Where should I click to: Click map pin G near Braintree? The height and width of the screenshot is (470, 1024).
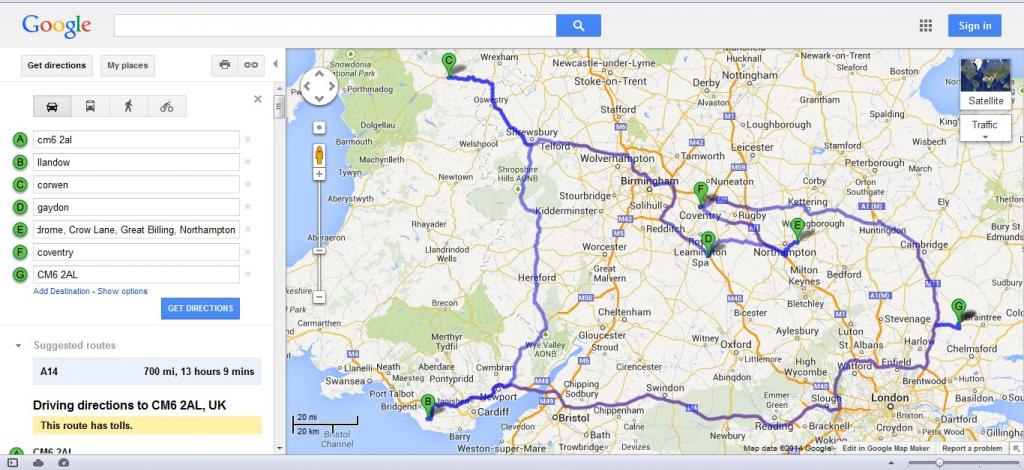click(958, 311)
